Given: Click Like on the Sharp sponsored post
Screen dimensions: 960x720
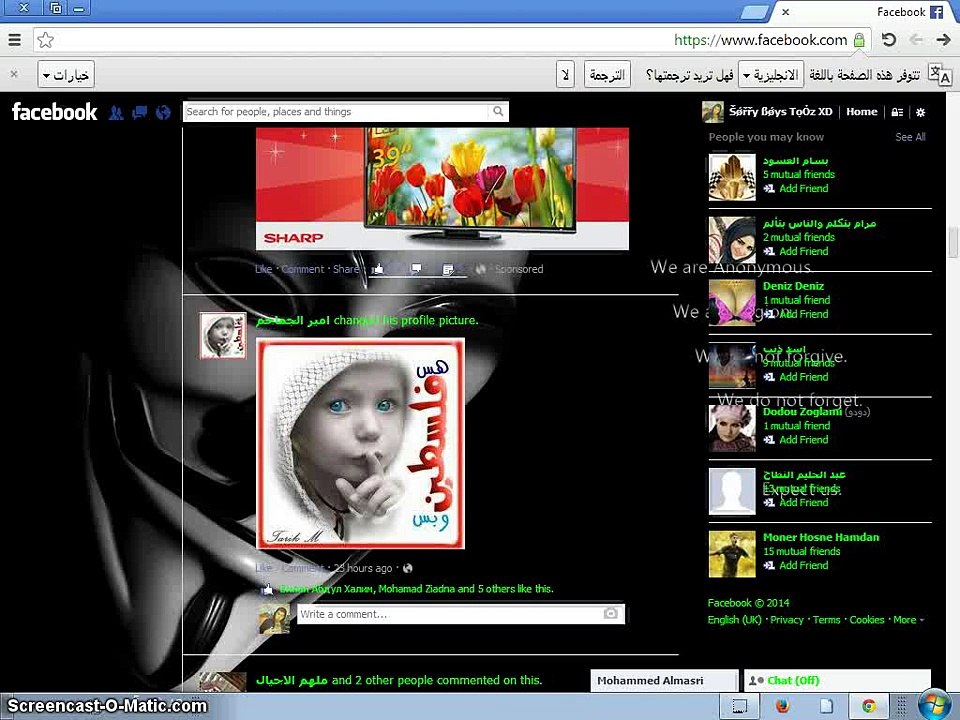Looking at the screenshot, I should pyautogui.click(x=263, y=269).
